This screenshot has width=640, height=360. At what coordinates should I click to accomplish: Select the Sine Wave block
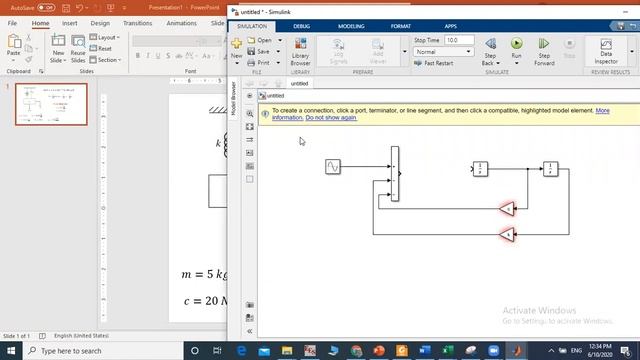pyautogui.click(x=333, y=167)
